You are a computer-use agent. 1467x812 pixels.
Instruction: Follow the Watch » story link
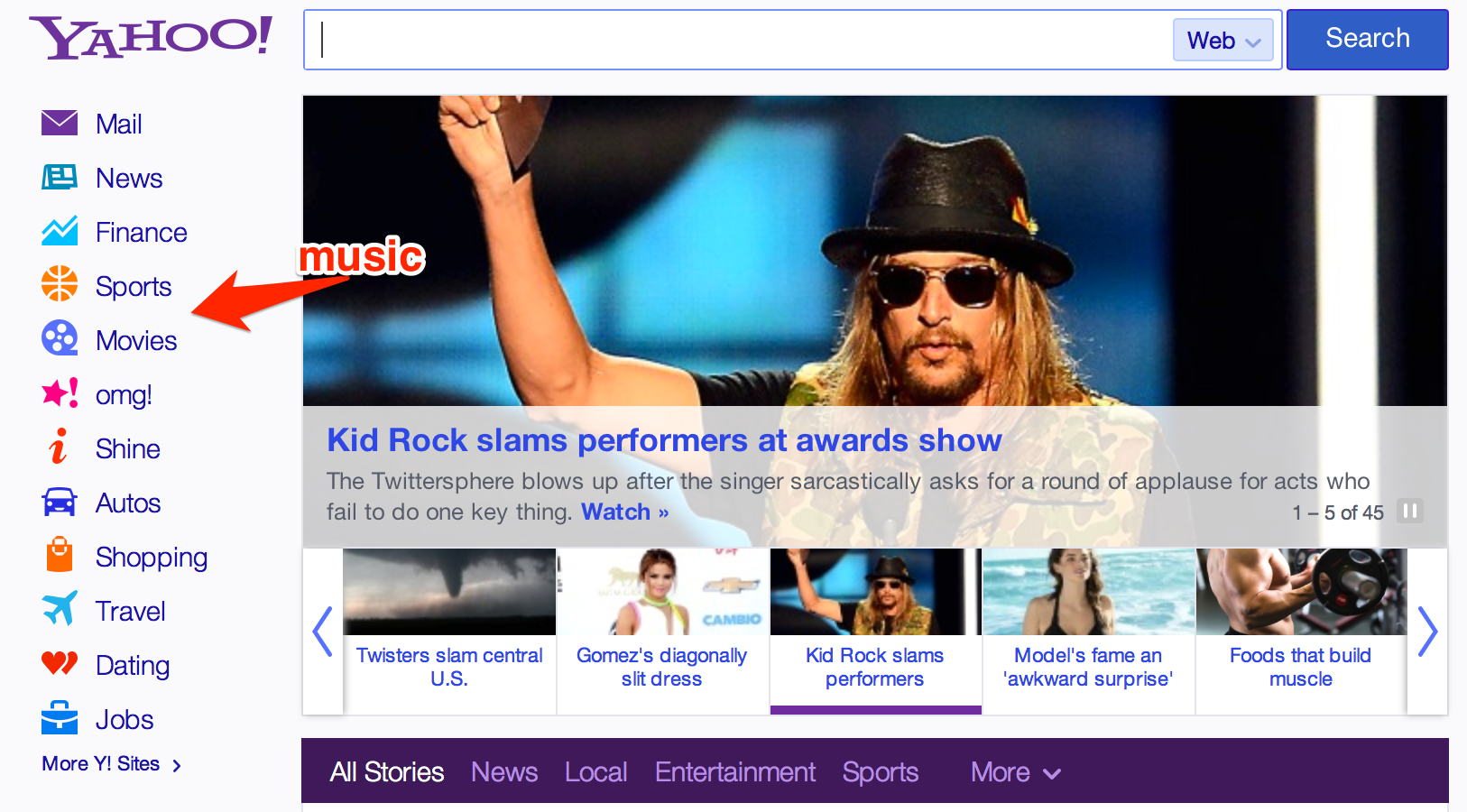pyautogui.click(x=624, y=512)
